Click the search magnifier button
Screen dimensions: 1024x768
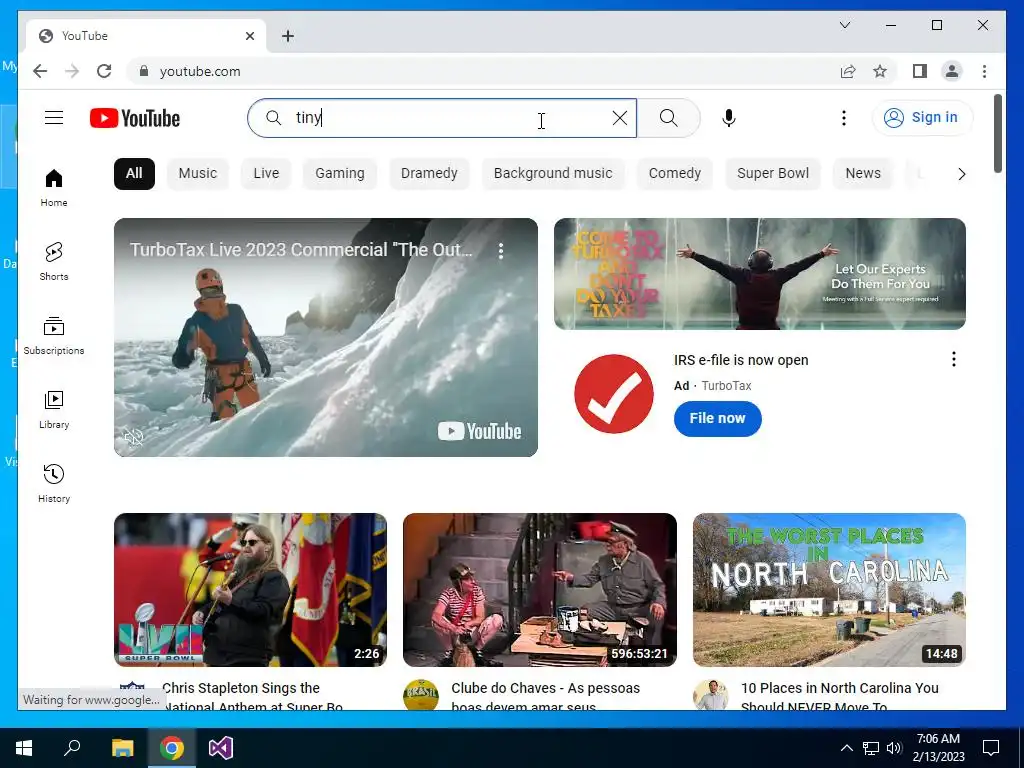668,118
